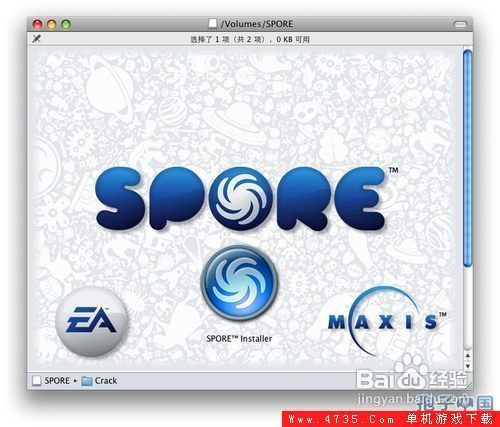Open the SPORE Installer icon

click(239, 283)
